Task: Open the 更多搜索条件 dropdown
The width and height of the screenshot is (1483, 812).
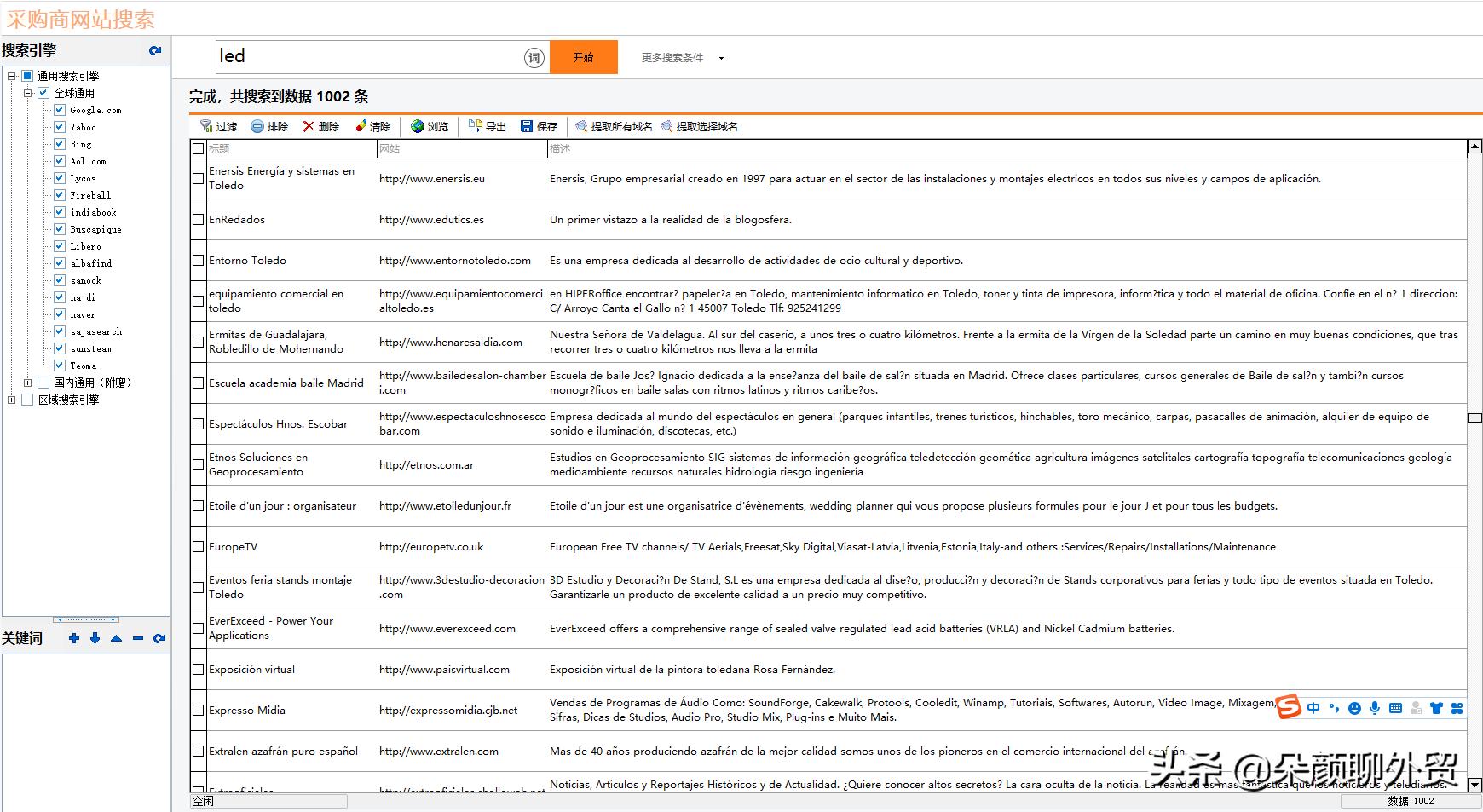Action: 721,58
